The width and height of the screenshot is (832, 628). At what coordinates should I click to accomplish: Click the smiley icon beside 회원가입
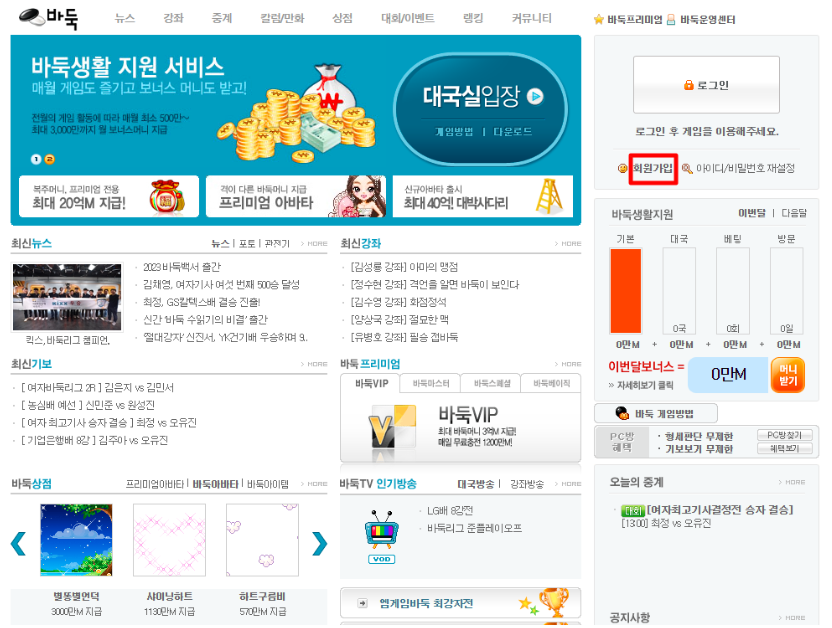coord(622,168)
